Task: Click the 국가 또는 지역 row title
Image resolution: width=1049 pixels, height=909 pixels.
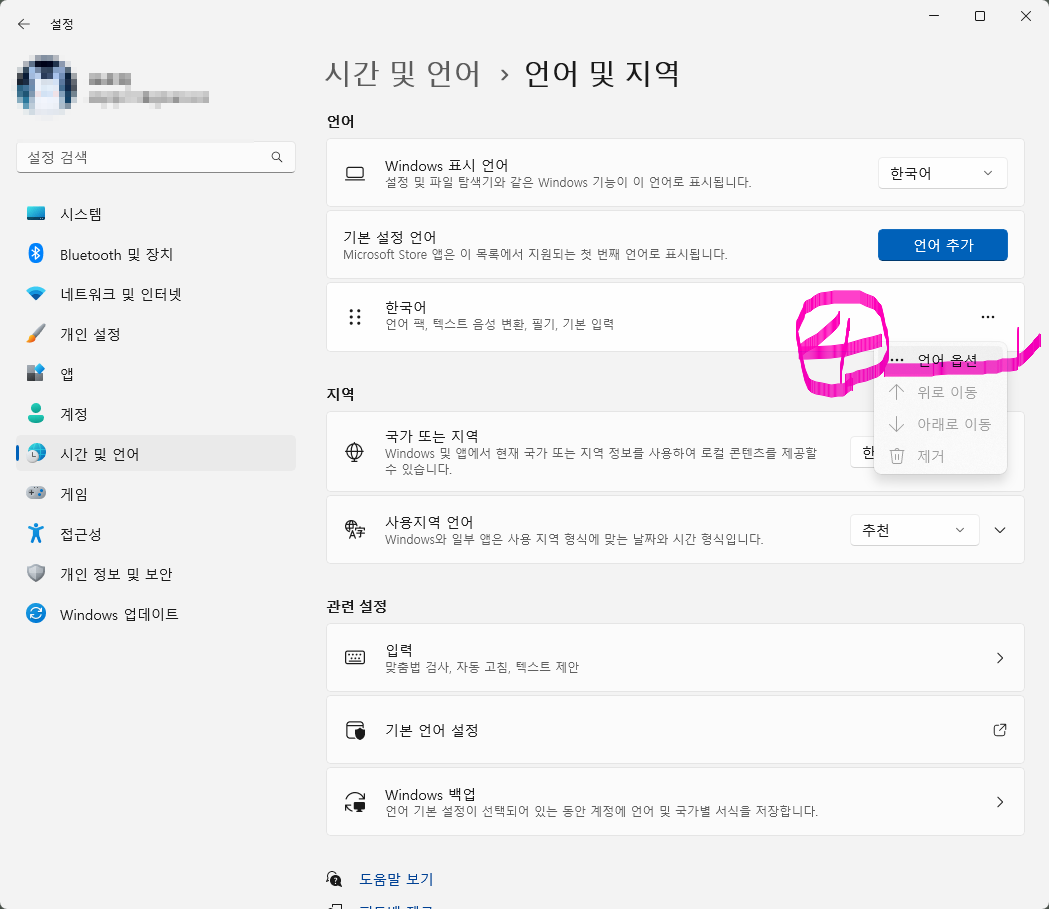Action: 432,436
